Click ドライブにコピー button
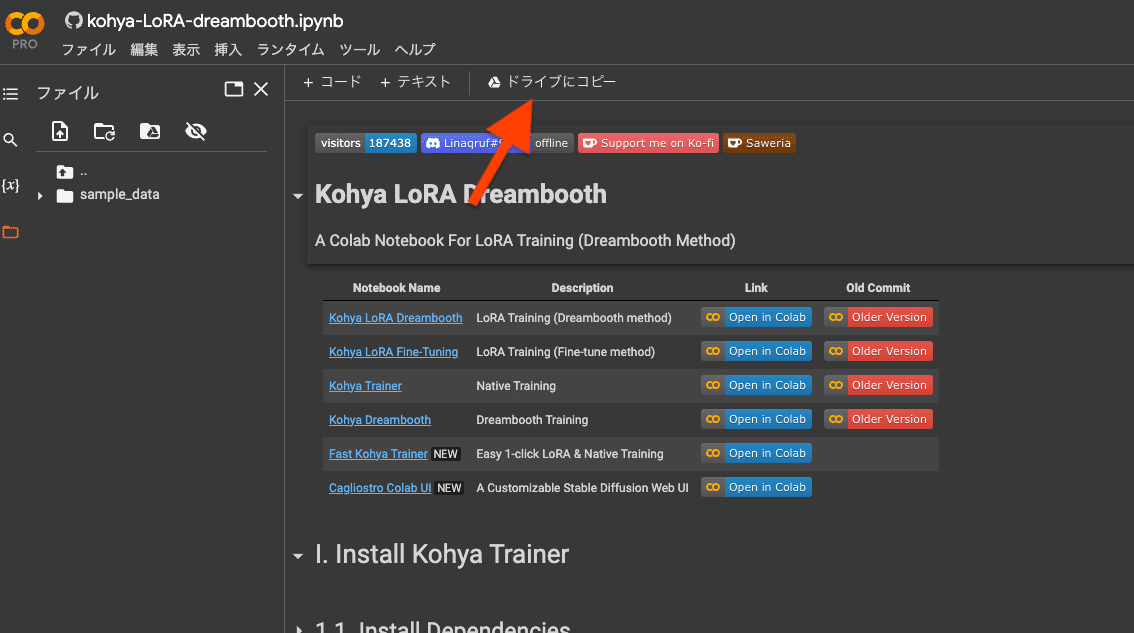 (551, 82)
